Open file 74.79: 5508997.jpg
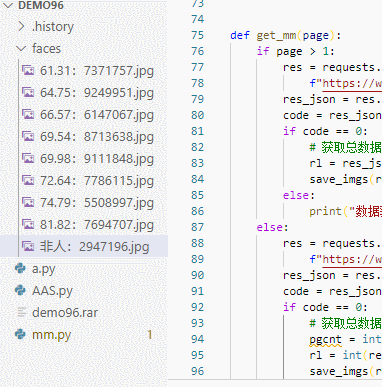 [x=97, y=203]
